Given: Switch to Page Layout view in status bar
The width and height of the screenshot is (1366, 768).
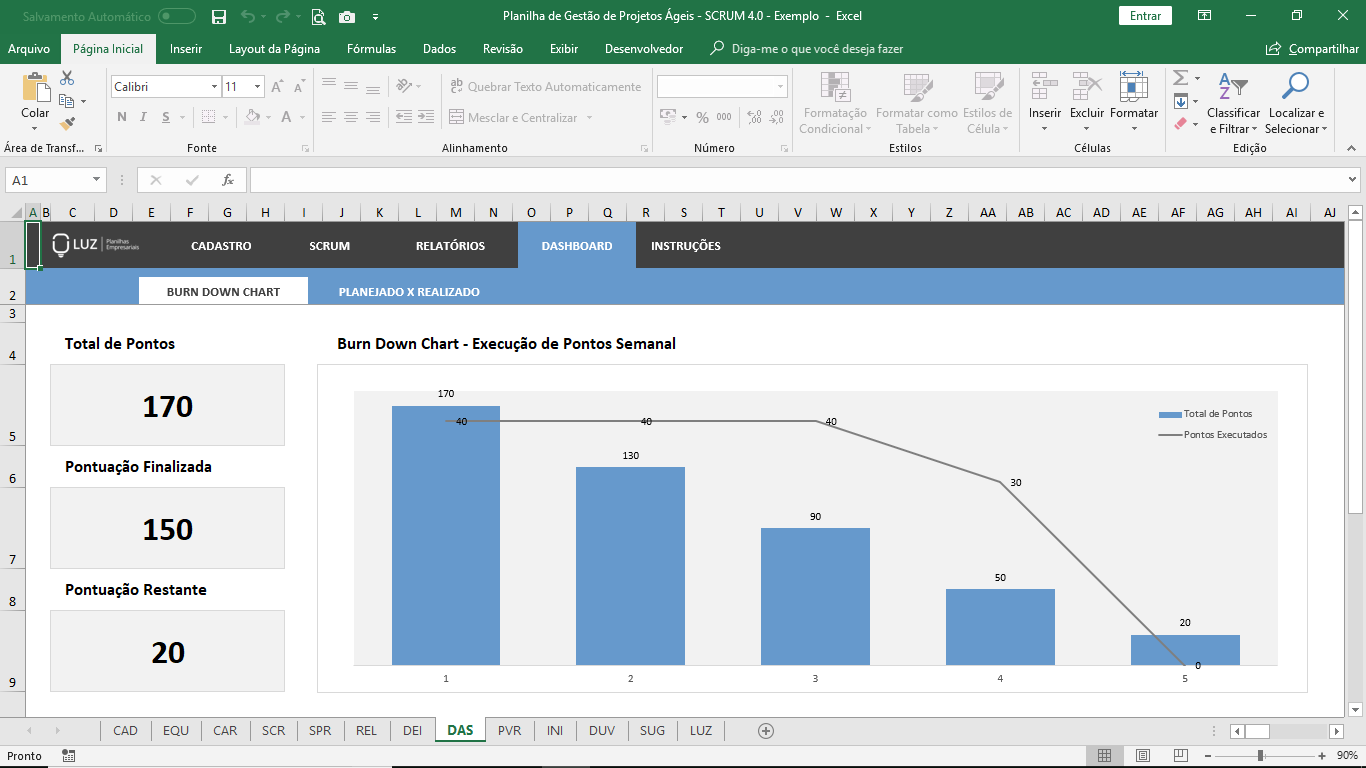Looking at the screenshot, I should pyautogui.click(x=1142, y=756).
